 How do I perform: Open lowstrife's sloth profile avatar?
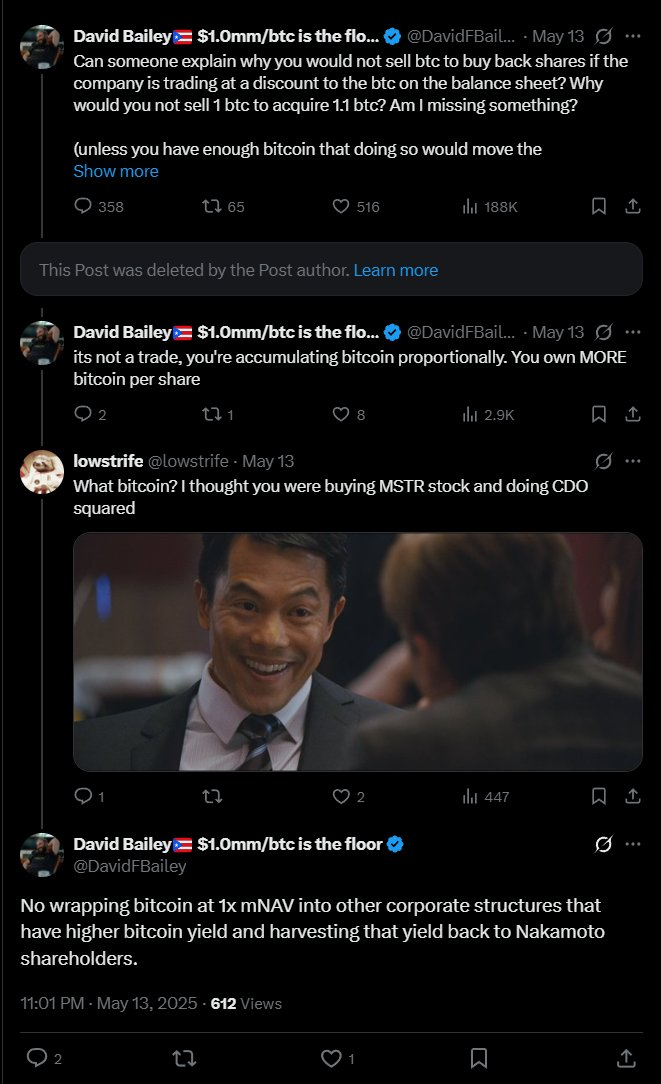(x=42, y=472)
